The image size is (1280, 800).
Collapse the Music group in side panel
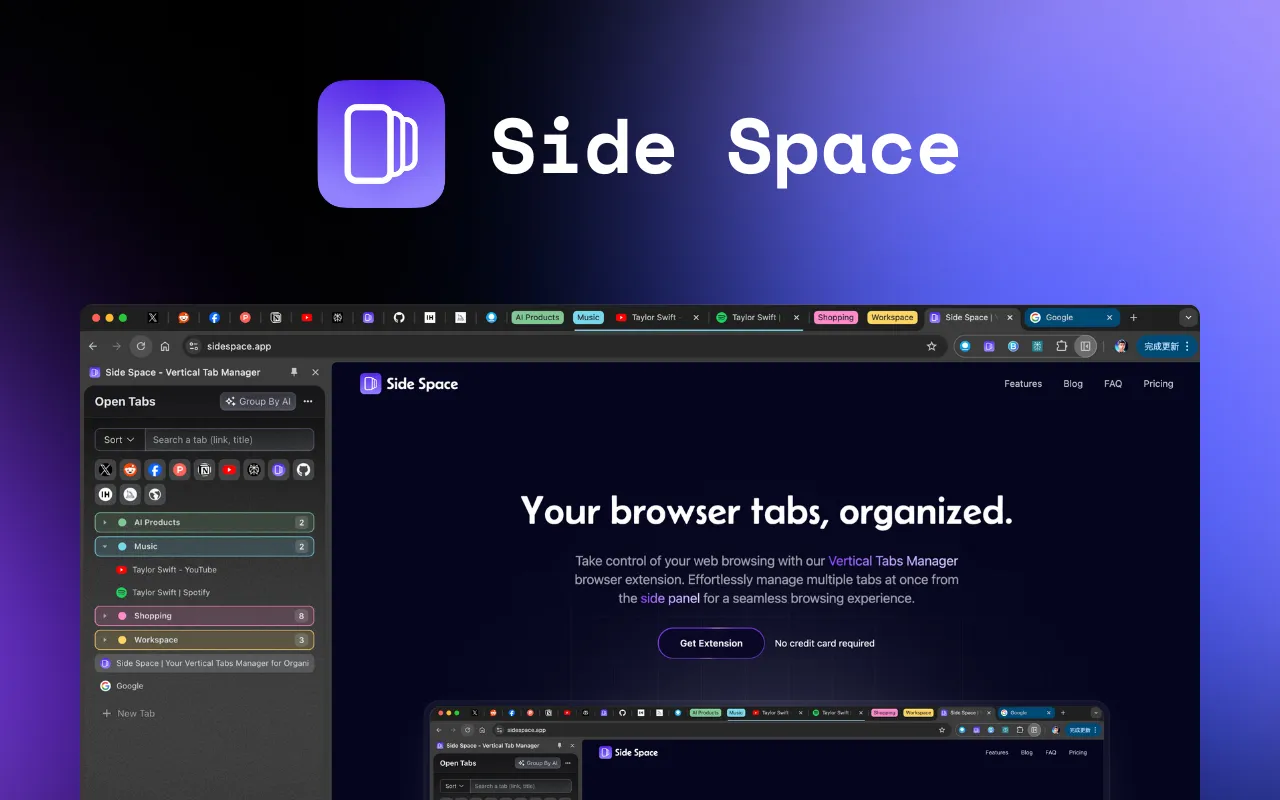(x=105, y=546)
